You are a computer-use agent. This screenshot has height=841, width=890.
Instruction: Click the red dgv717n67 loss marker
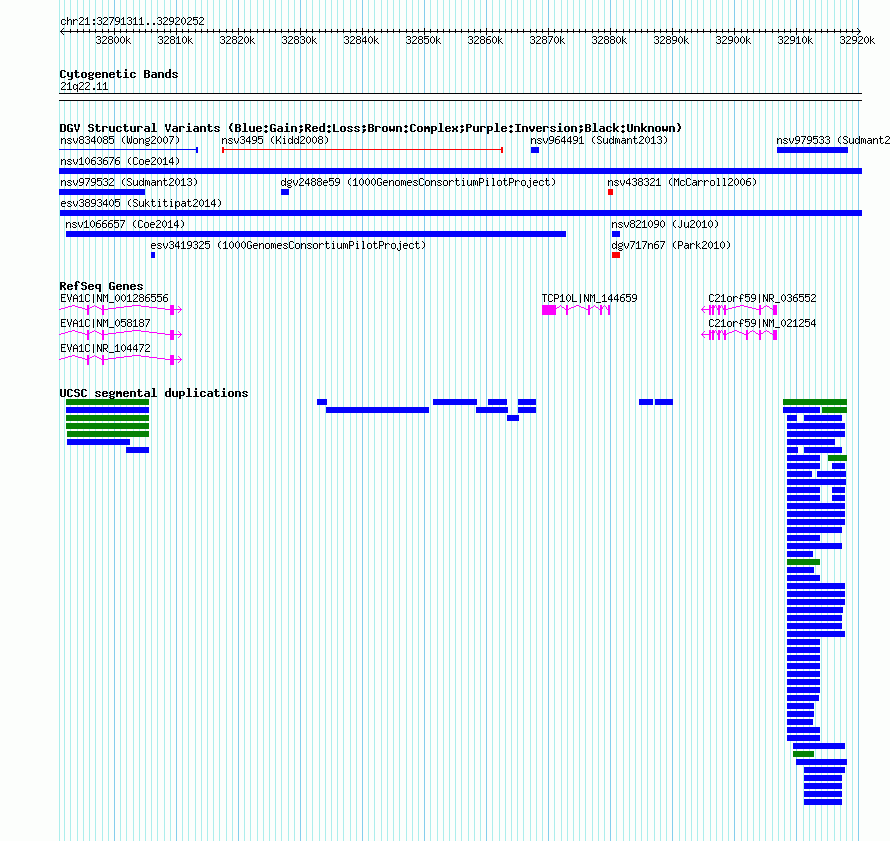click(x=616, y=255)
